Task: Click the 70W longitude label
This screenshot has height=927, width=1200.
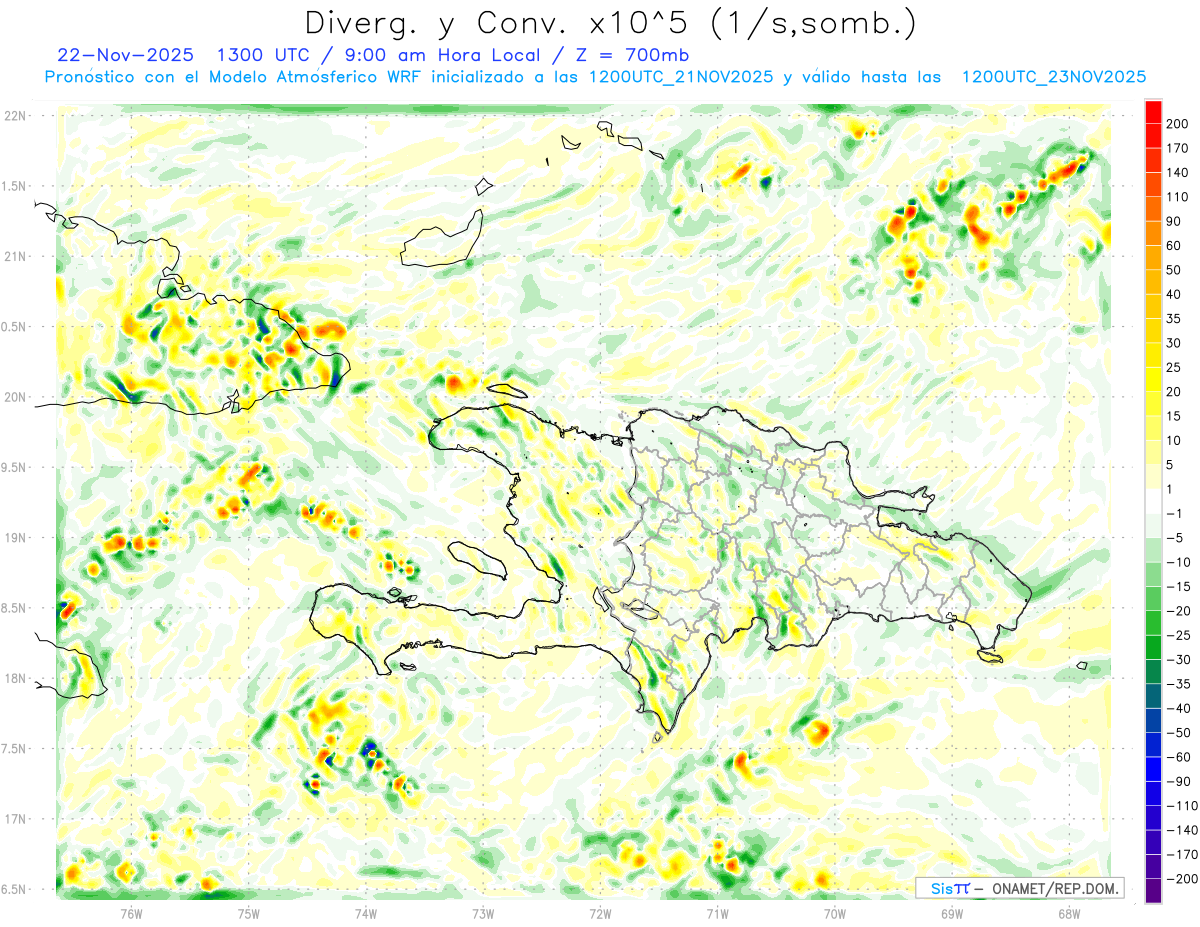Action: 835,913
